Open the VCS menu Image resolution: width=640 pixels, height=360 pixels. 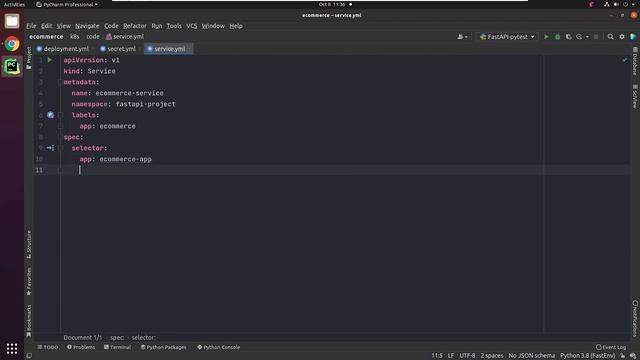tap(191, 26)
